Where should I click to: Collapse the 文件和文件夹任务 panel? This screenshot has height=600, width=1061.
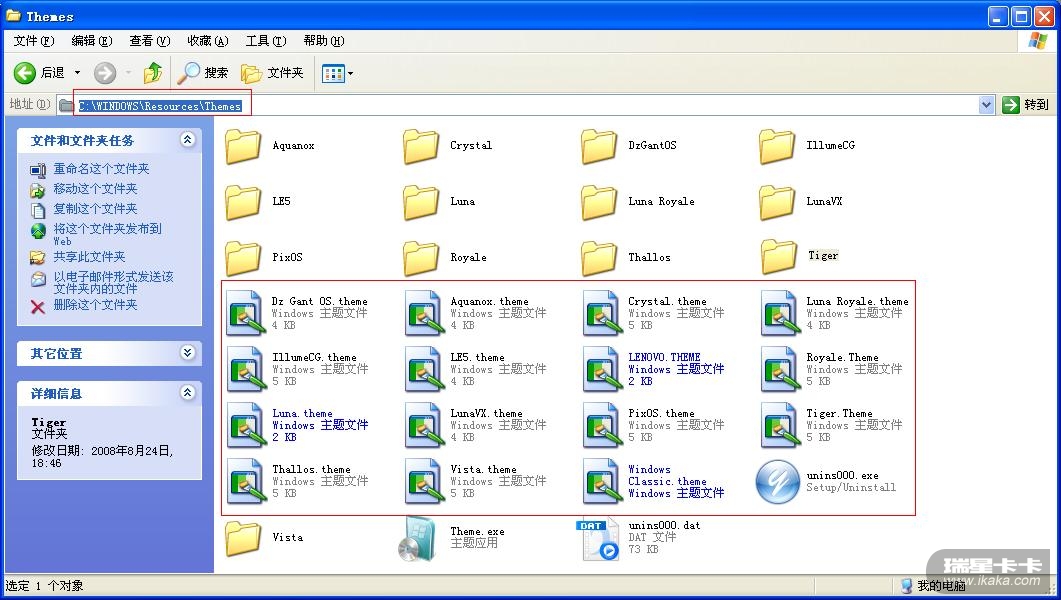(x=187, y=140)
